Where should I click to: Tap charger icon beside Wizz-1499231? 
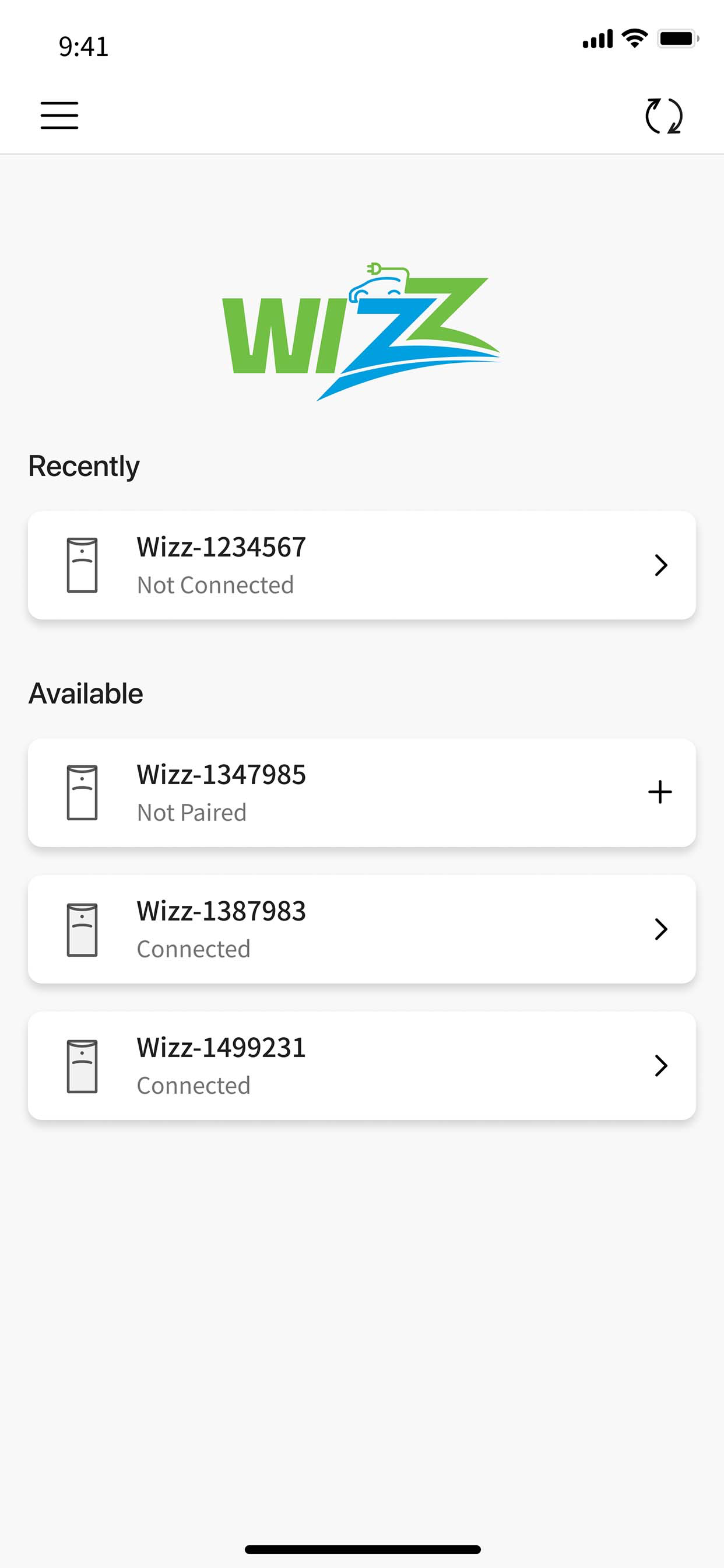pos(82,1066)
